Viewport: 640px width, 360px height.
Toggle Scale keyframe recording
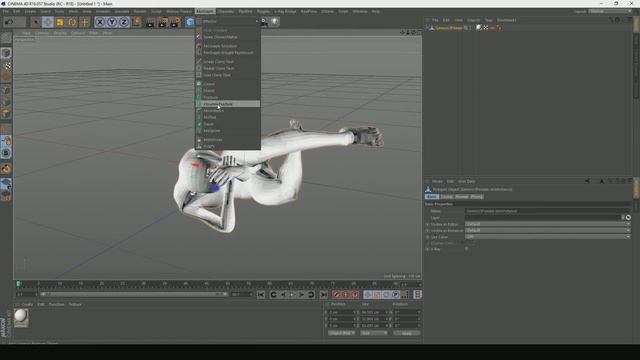(x=377, y=295)
